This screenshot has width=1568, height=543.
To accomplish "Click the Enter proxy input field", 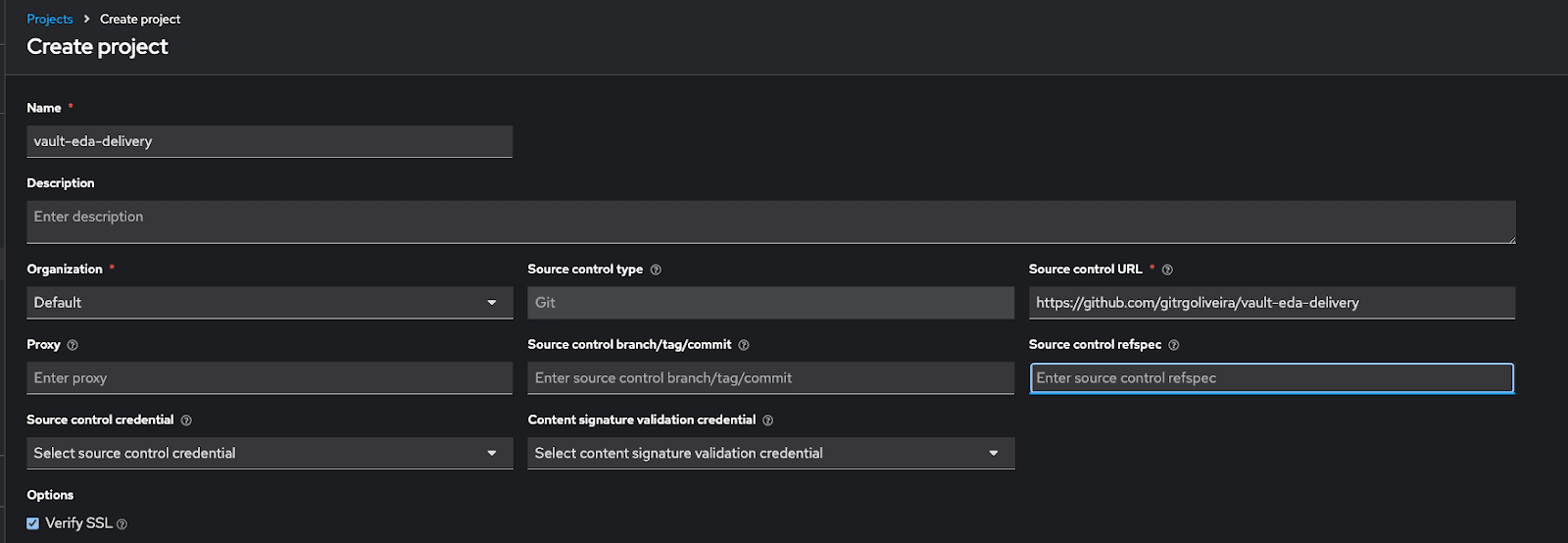I will (269, 378).
